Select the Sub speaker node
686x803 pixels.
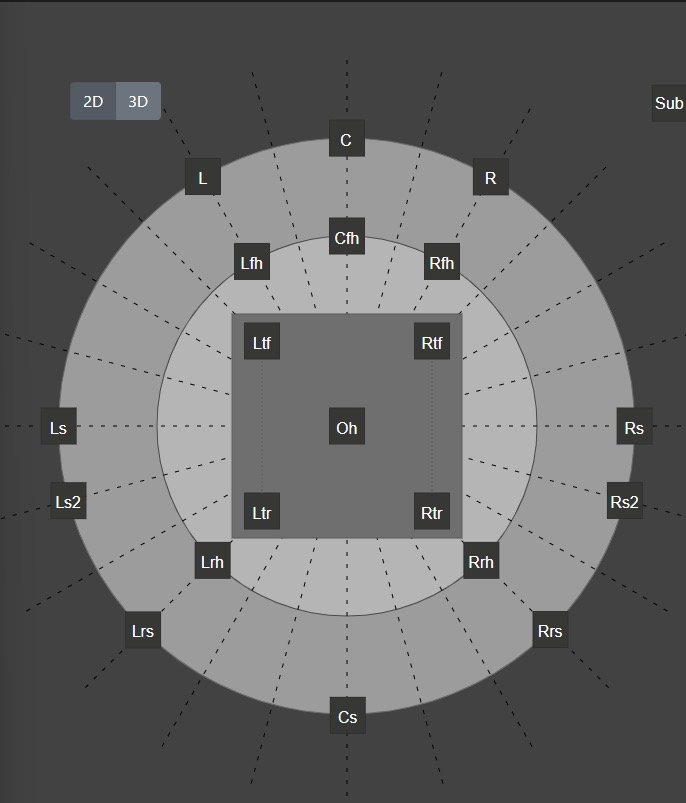669,104
